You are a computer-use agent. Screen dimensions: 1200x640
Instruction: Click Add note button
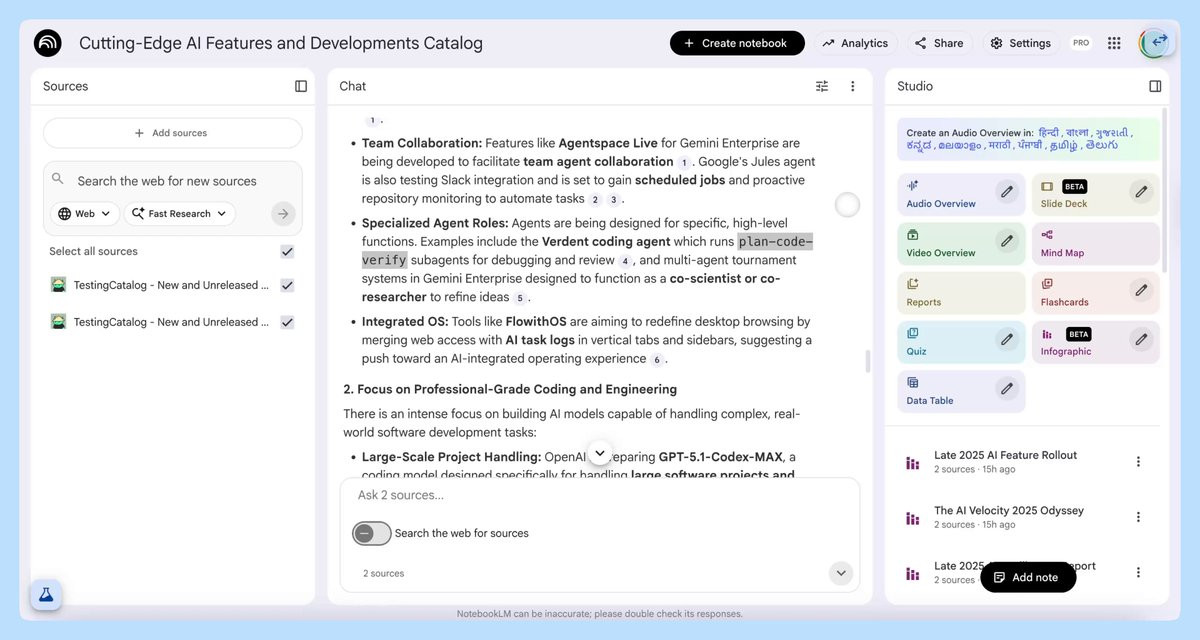click(1028, 577)
